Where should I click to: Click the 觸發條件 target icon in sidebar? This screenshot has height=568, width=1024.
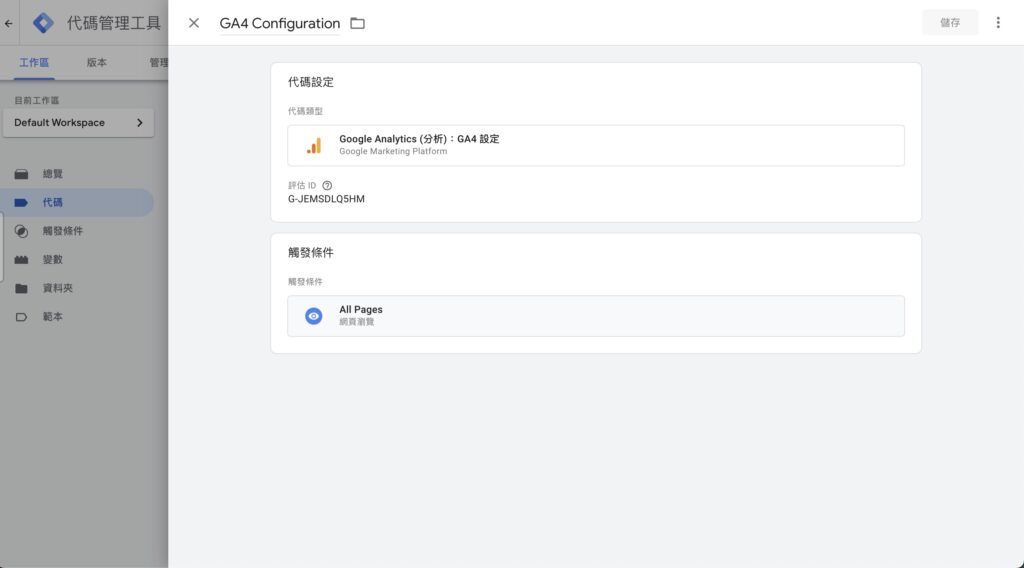pyautogui.click(x=22, y=231)
